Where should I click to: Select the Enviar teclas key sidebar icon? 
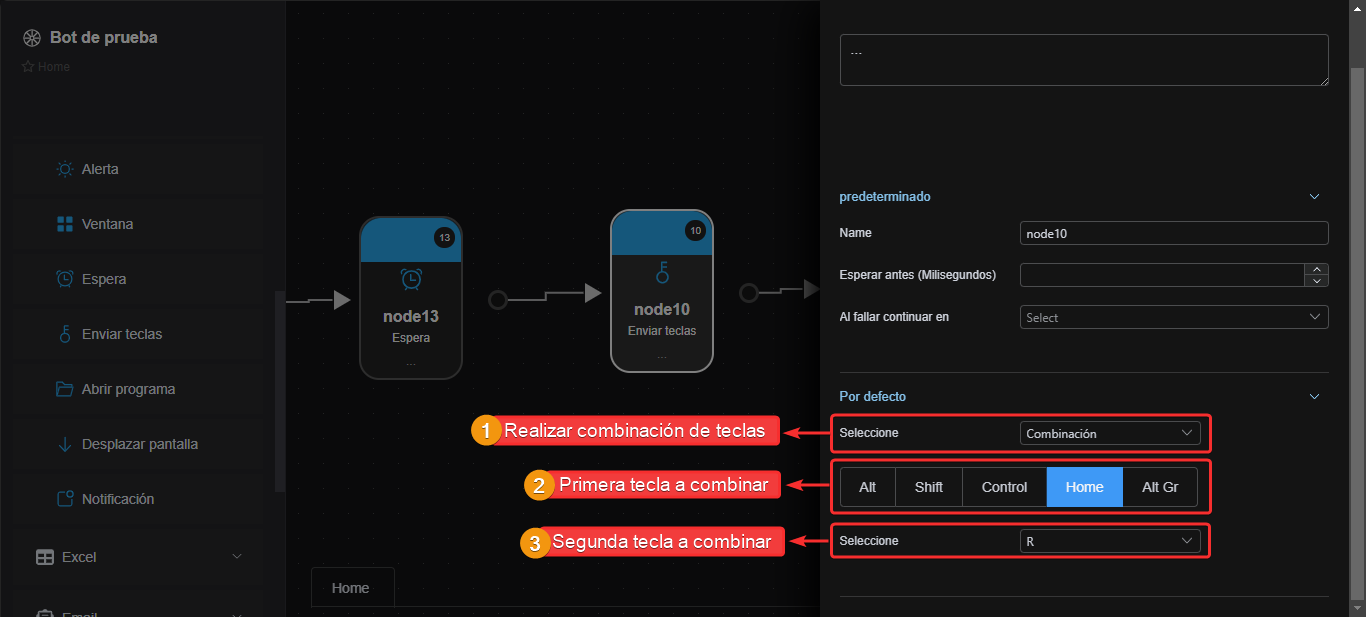[x=65, y=334]
